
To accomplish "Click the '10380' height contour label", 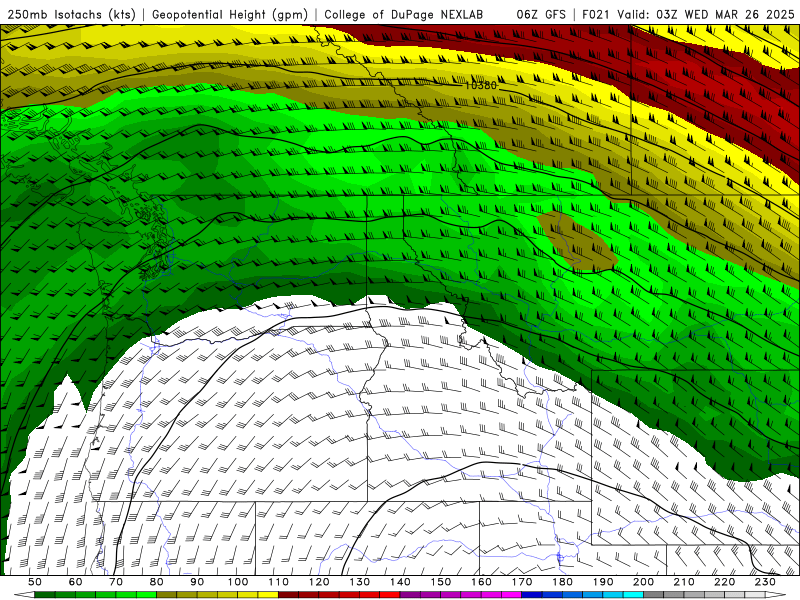I will [x=480, y=85].
